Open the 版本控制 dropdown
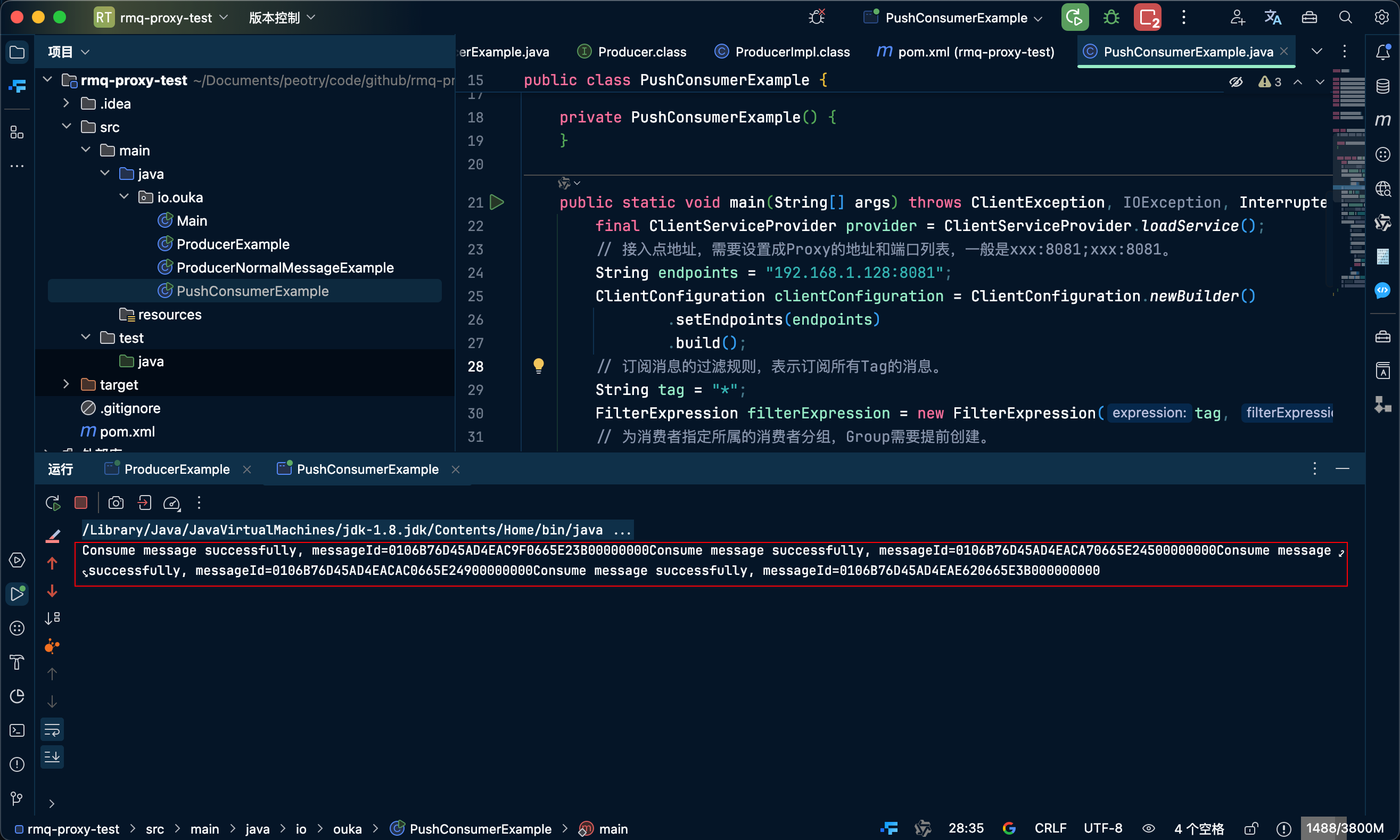Image resolution: width=1400 pixels, height=840 pixels. [282, 18]
